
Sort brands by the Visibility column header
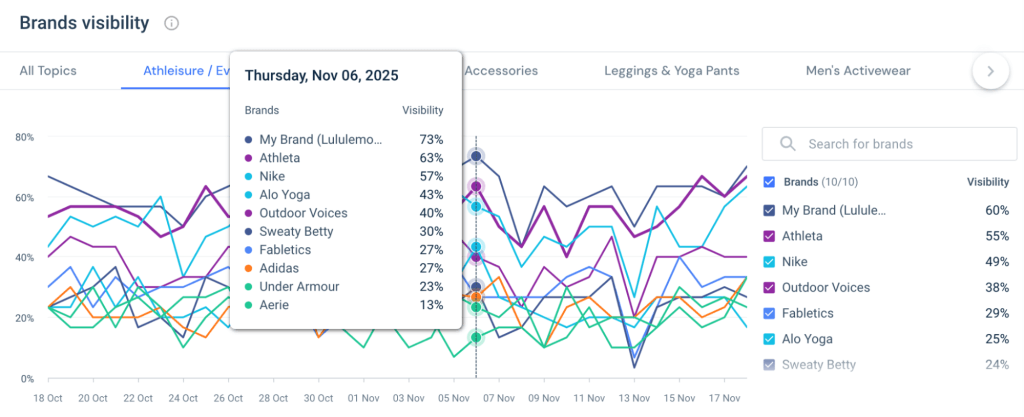(x=988, y=182)
